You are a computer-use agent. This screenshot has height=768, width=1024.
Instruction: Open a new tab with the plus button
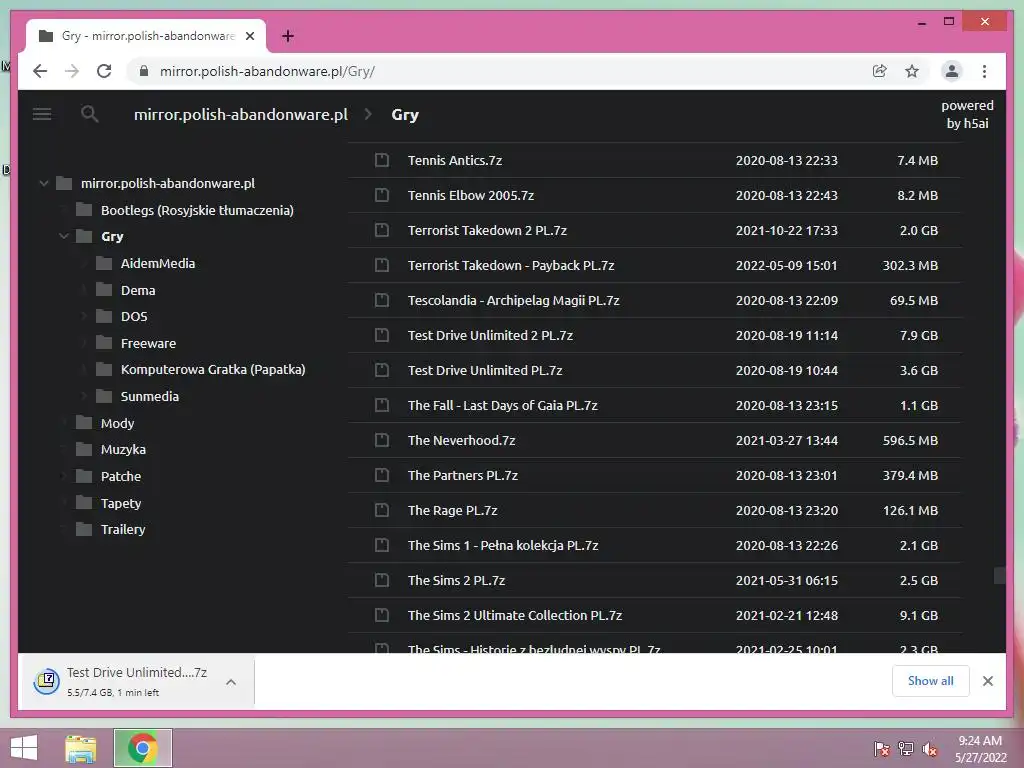pos(287,36)
